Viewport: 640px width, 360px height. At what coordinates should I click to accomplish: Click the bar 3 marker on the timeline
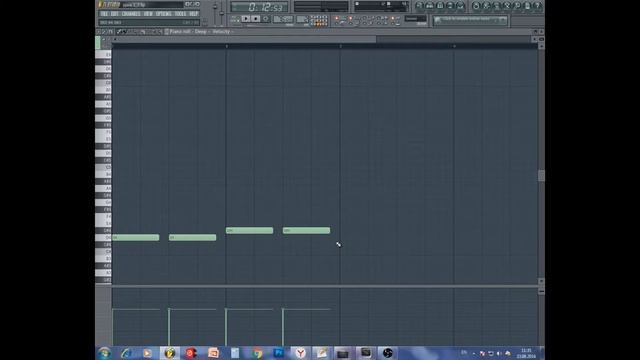point(340,46)
